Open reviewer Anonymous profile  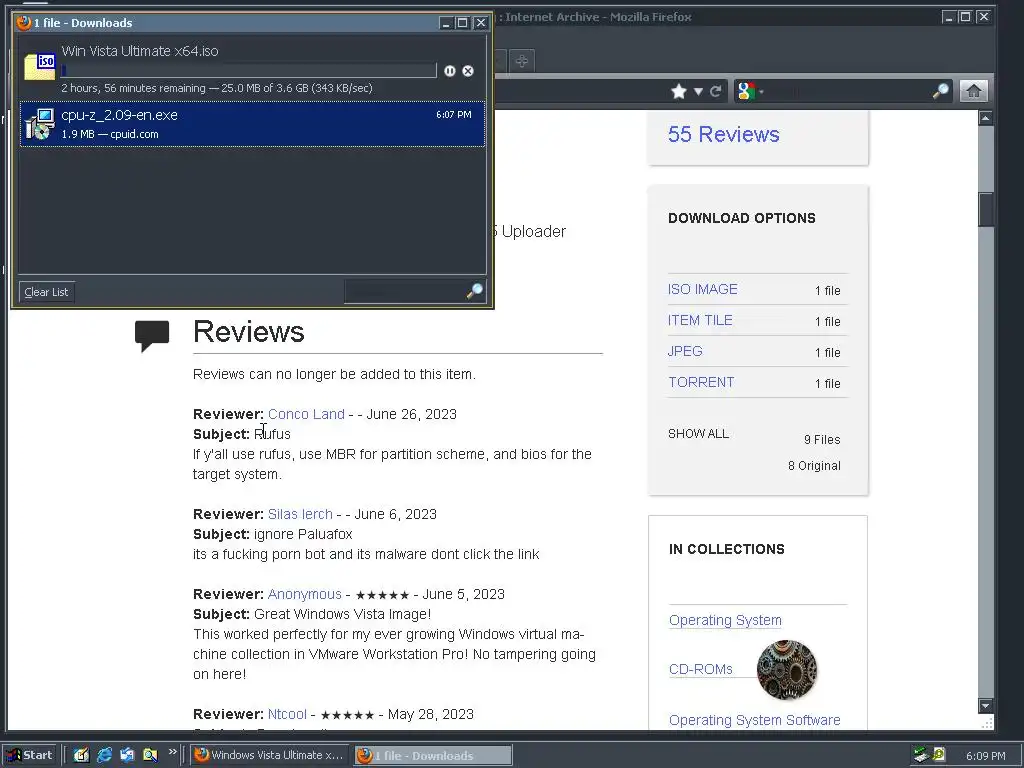[x=304, y=594]
